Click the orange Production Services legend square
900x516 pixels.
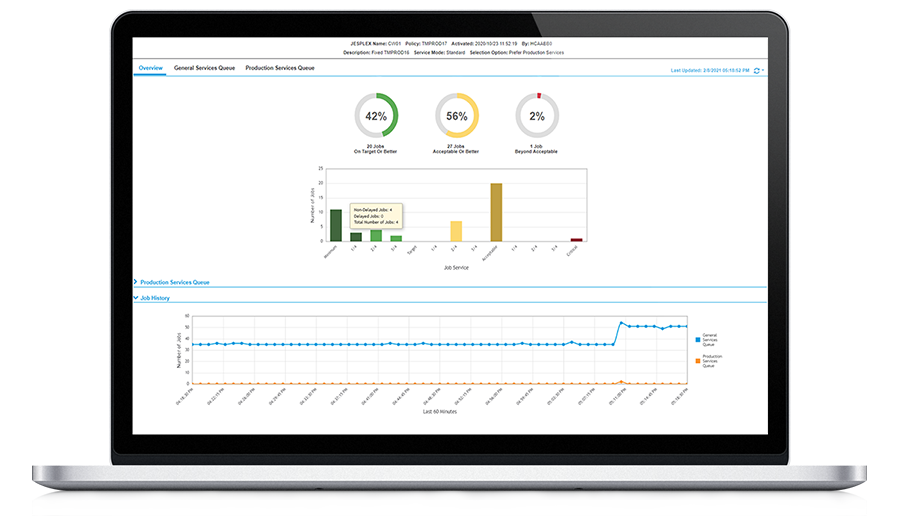point(697,359)
